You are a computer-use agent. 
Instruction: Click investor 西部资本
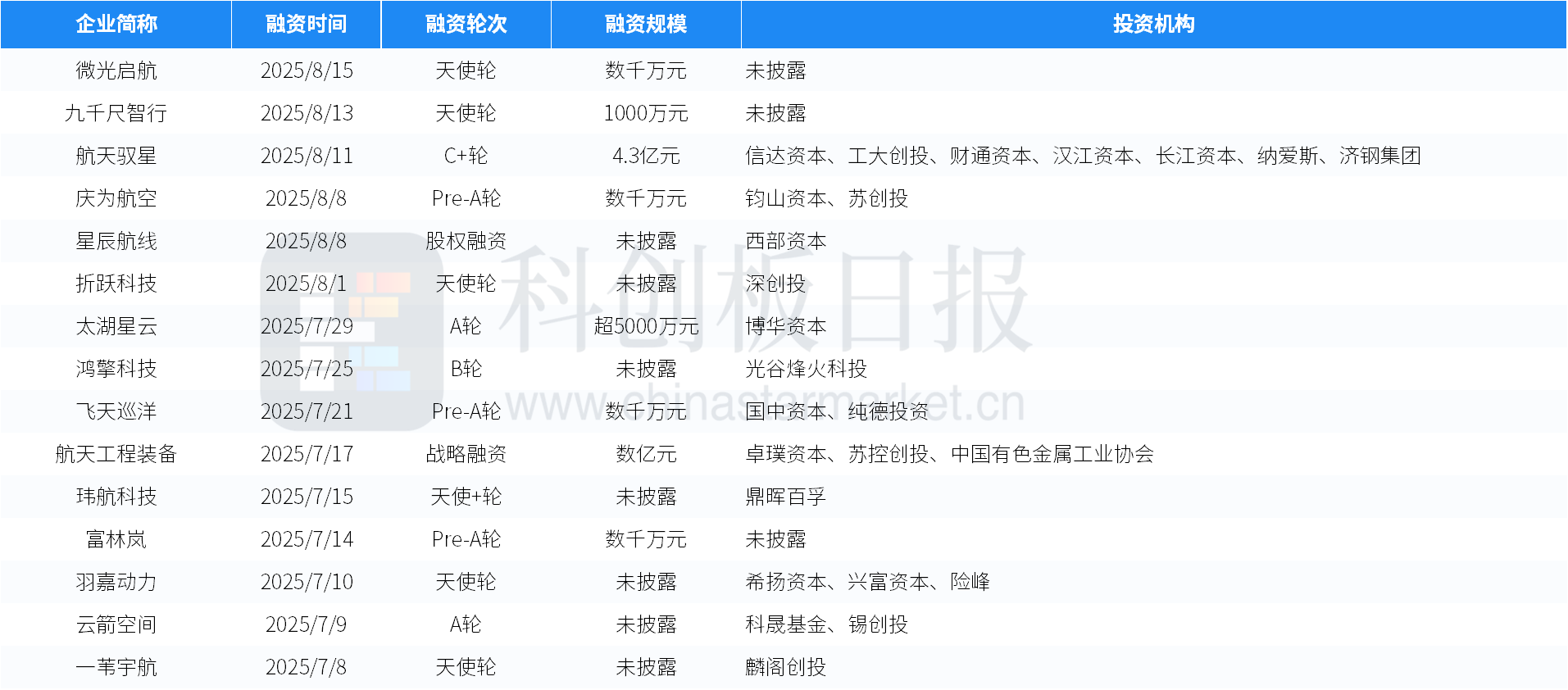click(786, 241)
